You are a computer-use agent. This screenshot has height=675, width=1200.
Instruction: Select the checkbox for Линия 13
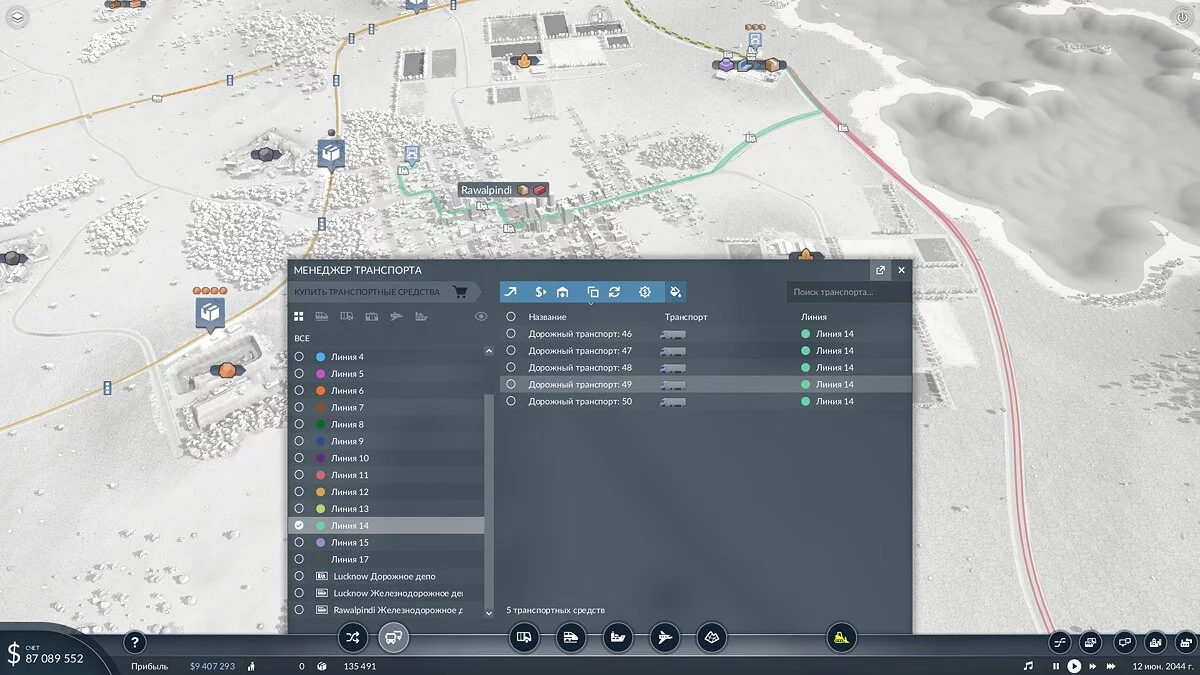[299, 509]
